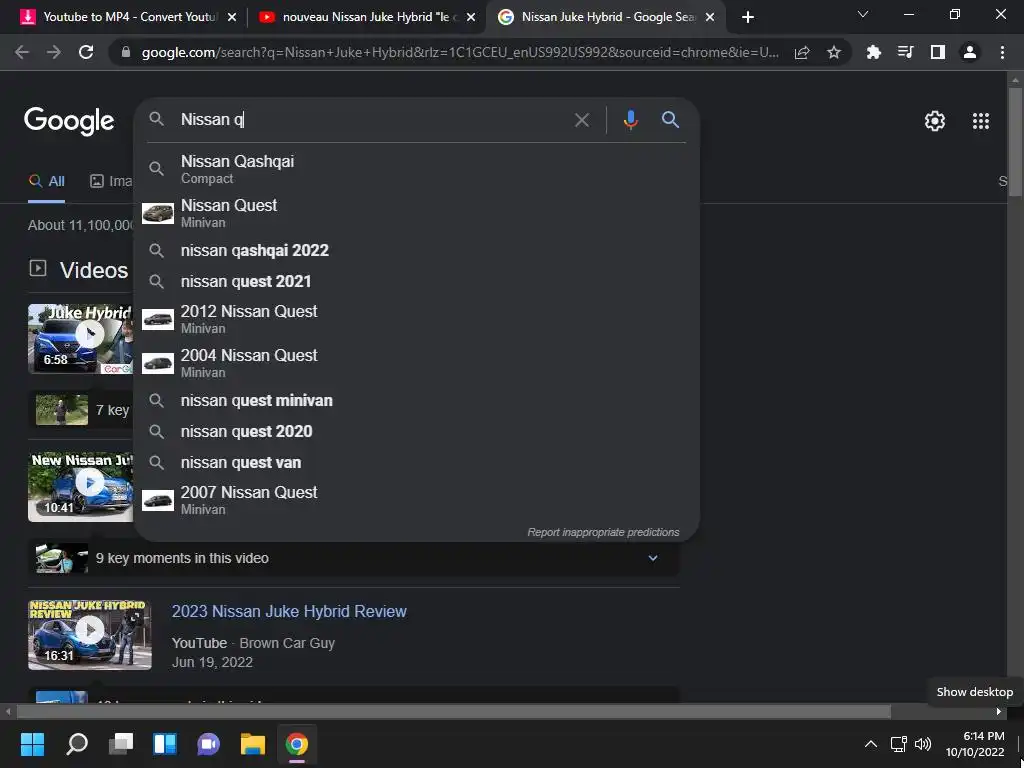Bookmark this page with the star icon

834,52
